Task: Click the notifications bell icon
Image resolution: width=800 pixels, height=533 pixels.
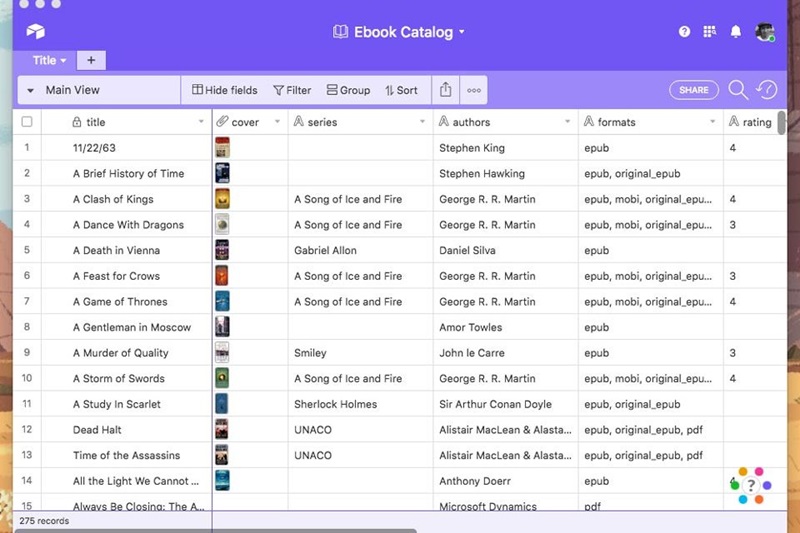Action: point(736,32)
